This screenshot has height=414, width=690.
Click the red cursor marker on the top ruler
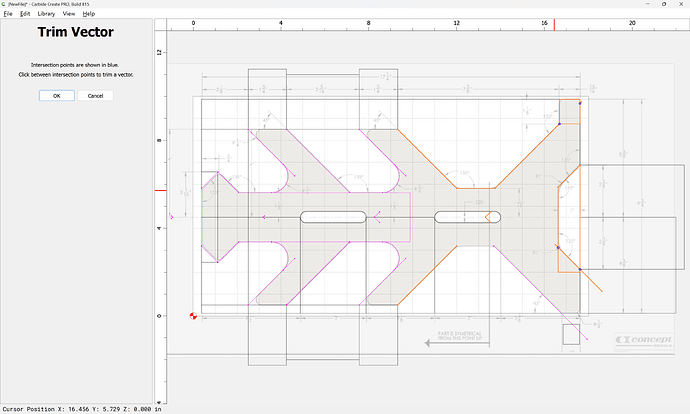554,25
